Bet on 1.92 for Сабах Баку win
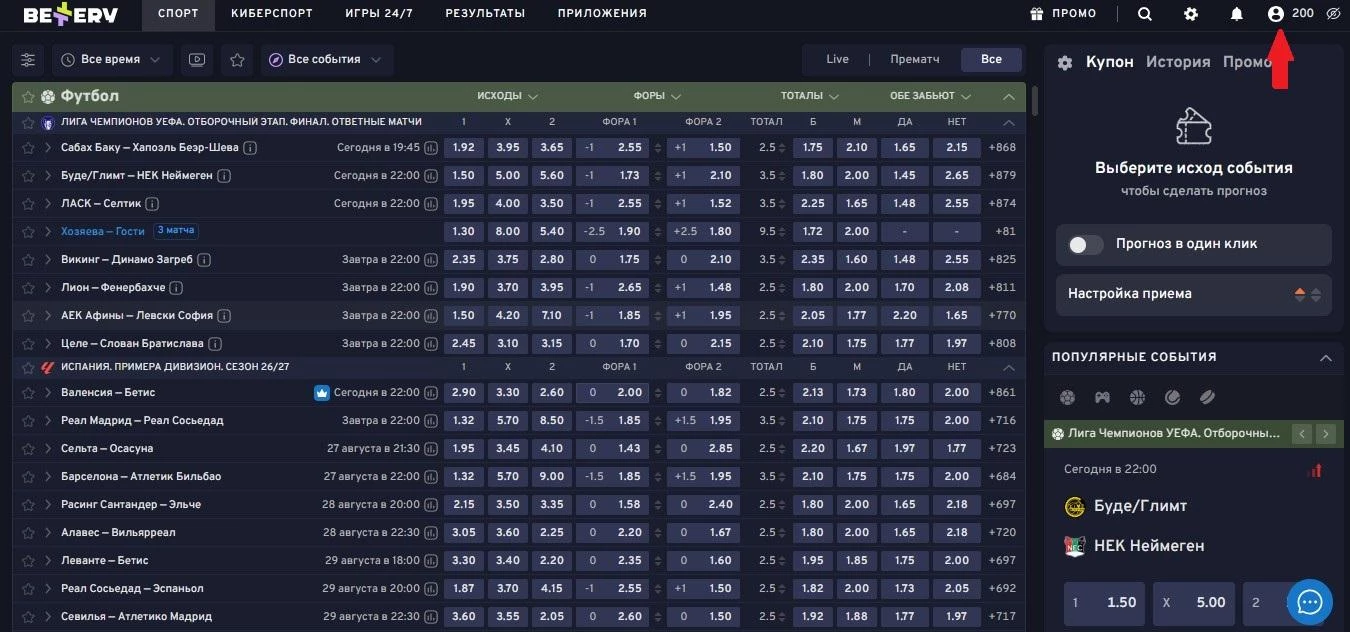This screenshot has height=632, width=1350. [x=463, y=147]
